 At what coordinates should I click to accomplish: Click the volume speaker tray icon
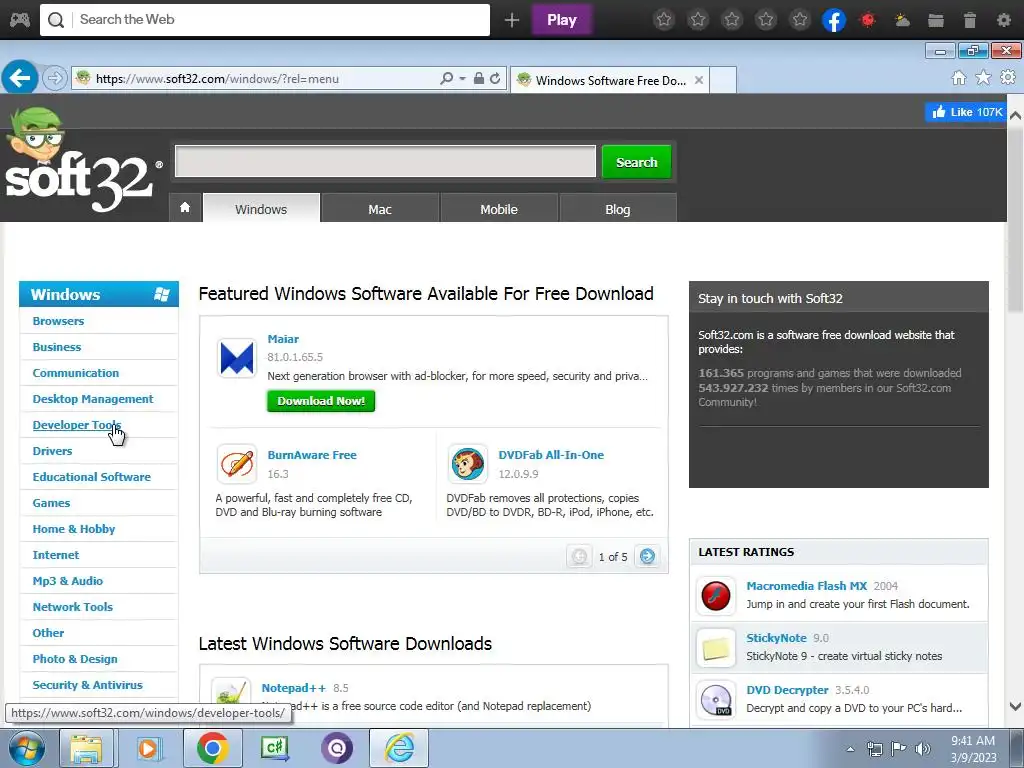(923, 749)
